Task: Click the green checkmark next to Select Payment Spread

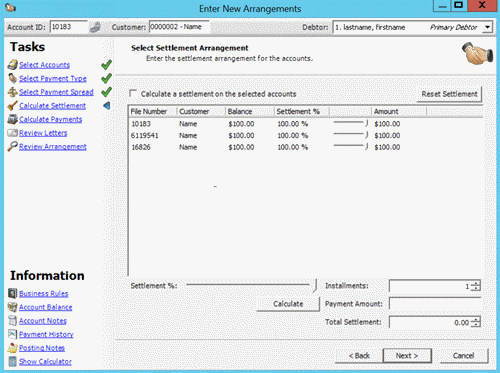Action: (106, 92)
